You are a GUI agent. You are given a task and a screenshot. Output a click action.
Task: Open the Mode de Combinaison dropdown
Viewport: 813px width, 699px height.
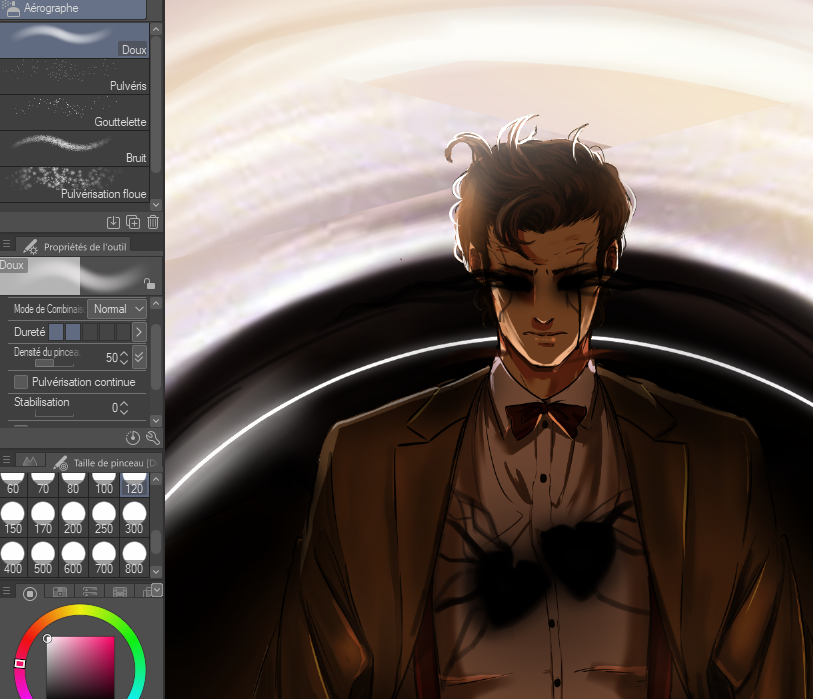tap(117, 309)
